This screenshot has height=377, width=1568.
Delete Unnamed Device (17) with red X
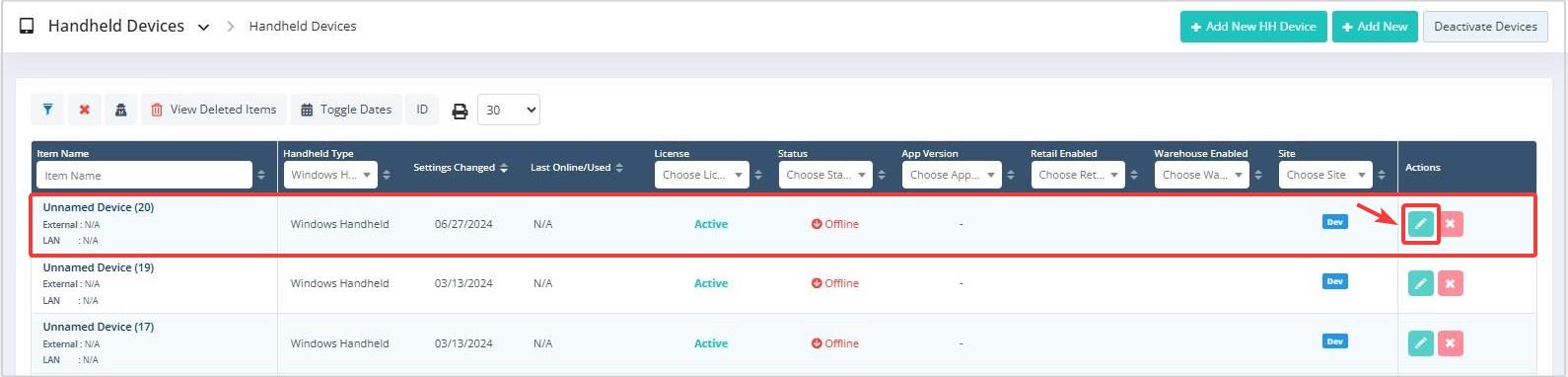pos(1450,343)
